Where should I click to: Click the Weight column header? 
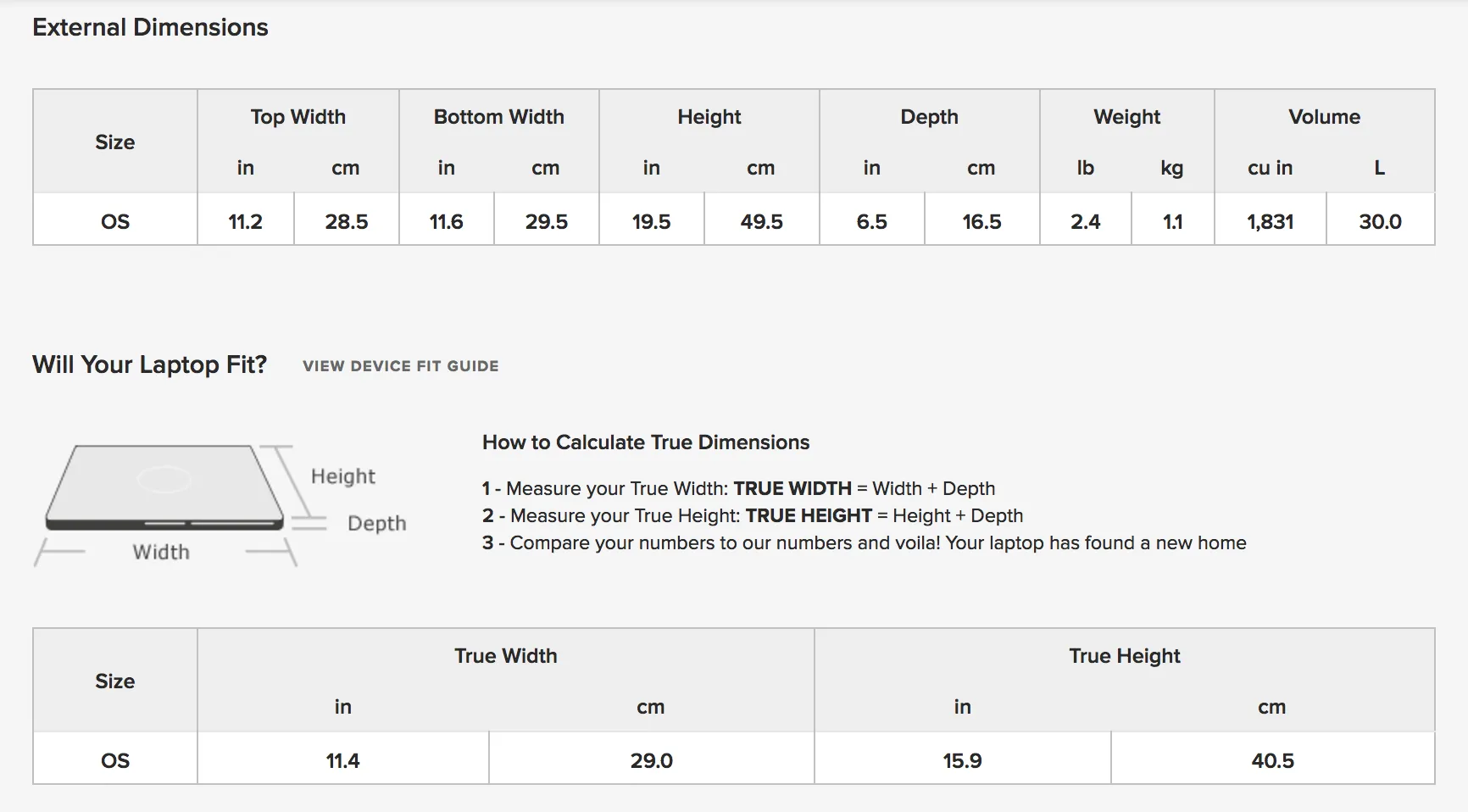(x=1127, y=117)
